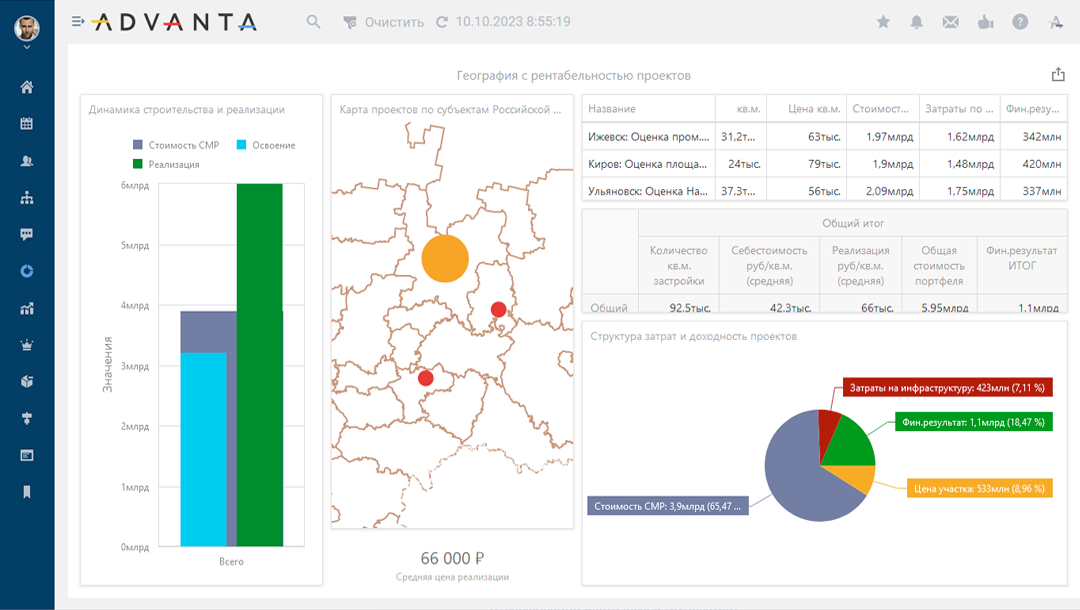This screenshot has width=1080, height=610.
Task: Toggle the Освоение legend series
Action: (265, 145)
